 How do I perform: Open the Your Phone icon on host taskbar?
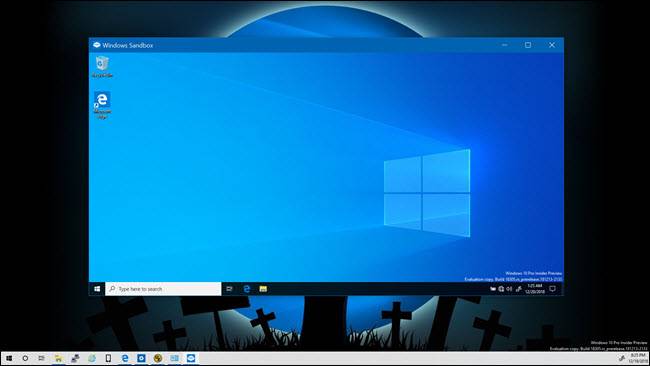[108, 358]
